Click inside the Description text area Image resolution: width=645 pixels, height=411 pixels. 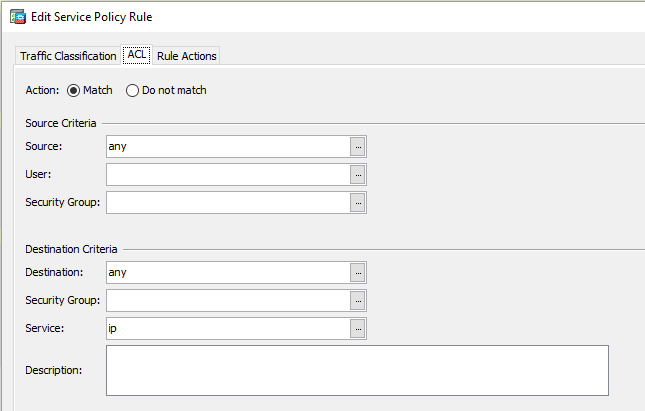pyautogui.click(x=357, y=371)
